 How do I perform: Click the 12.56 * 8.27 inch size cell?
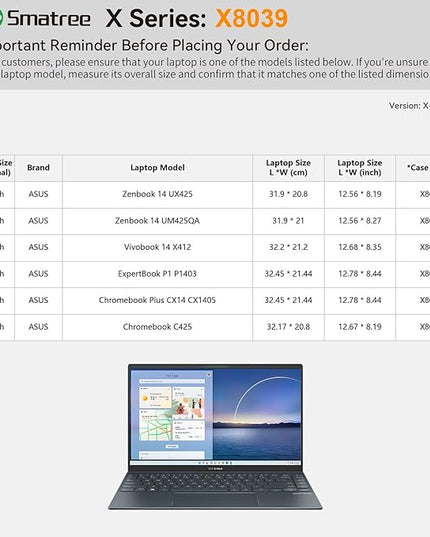[360, 221]
